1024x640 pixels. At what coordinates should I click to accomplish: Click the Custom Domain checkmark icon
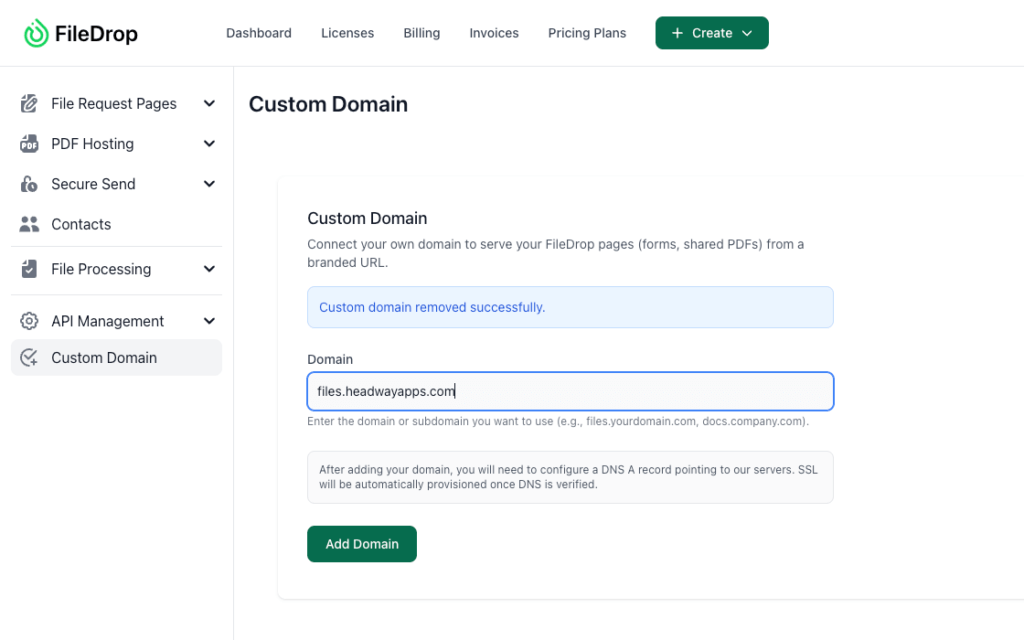(27, 357)
